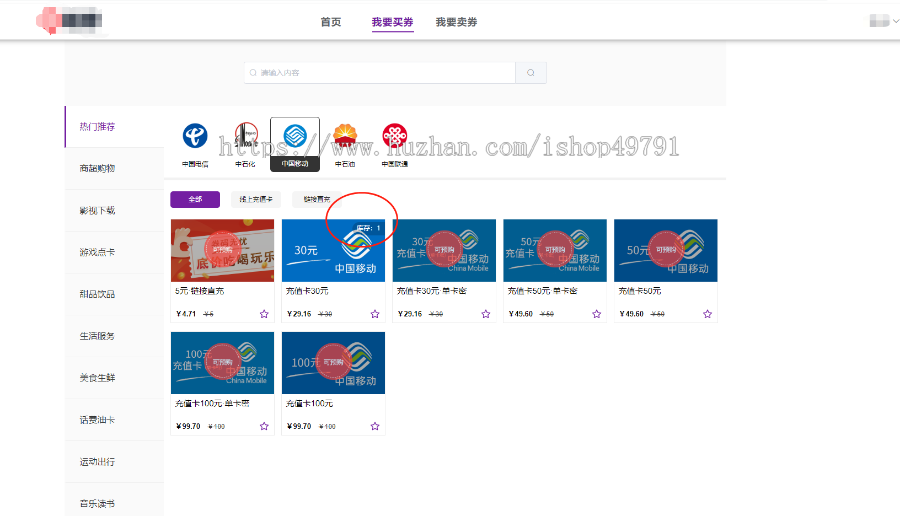Screen dimensions: 900x516
Task: Star the 充值卡30元·单卡密 product
Action: tap(486, 314)
